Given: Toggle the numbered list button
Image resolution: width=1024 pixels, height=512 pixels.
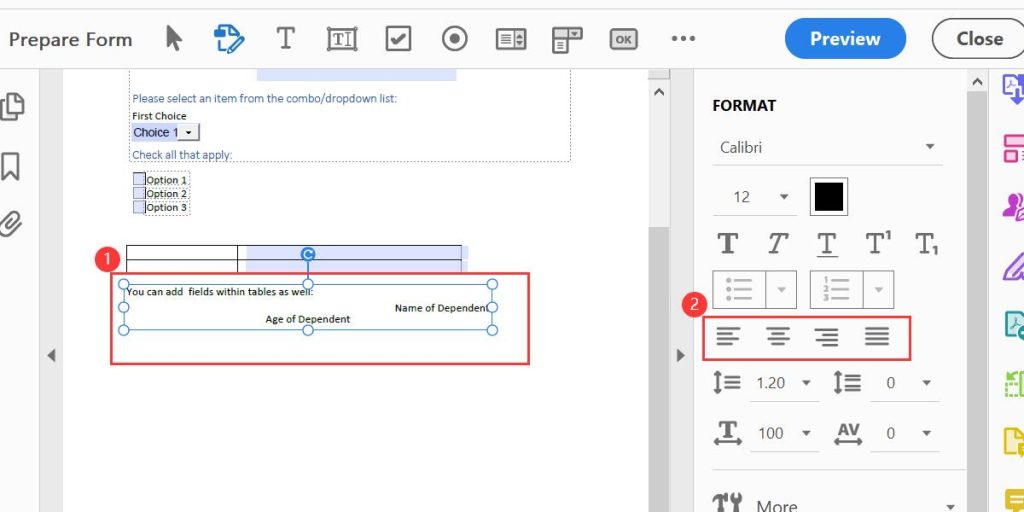Looking at the screenshot, I should pos(837,289).
